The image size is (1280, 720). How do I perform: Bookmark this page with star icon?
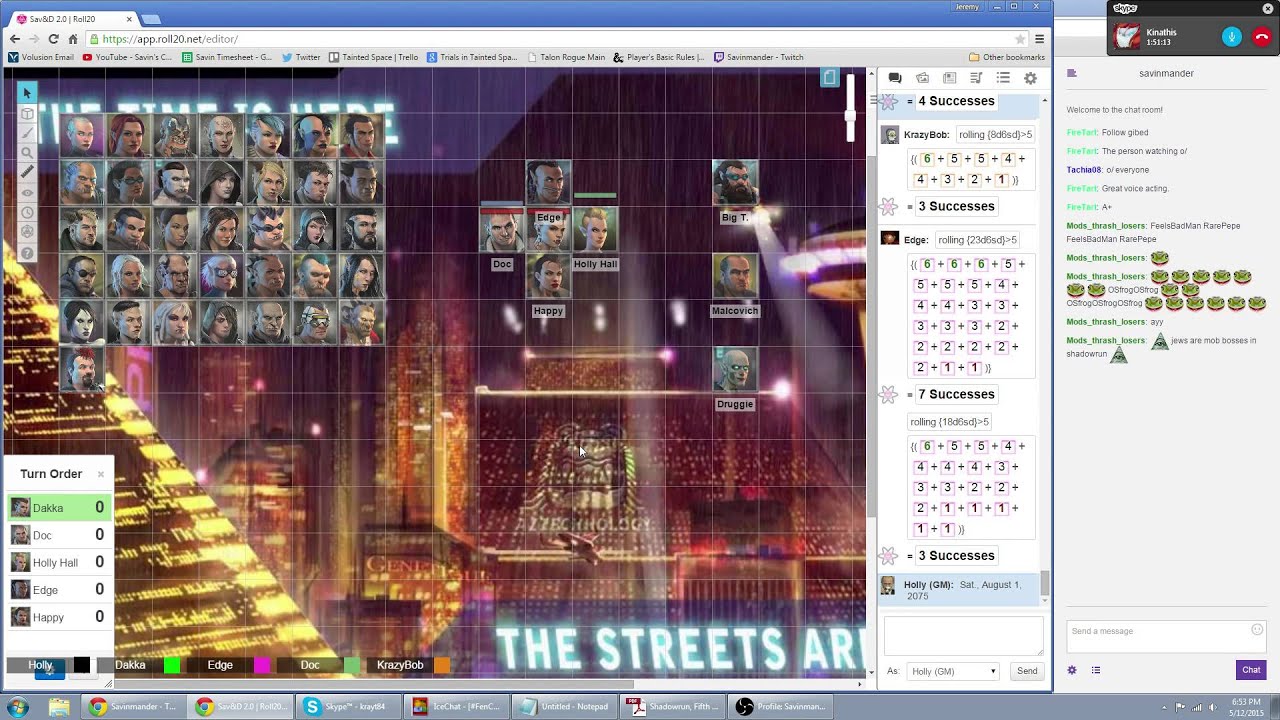1020,39
